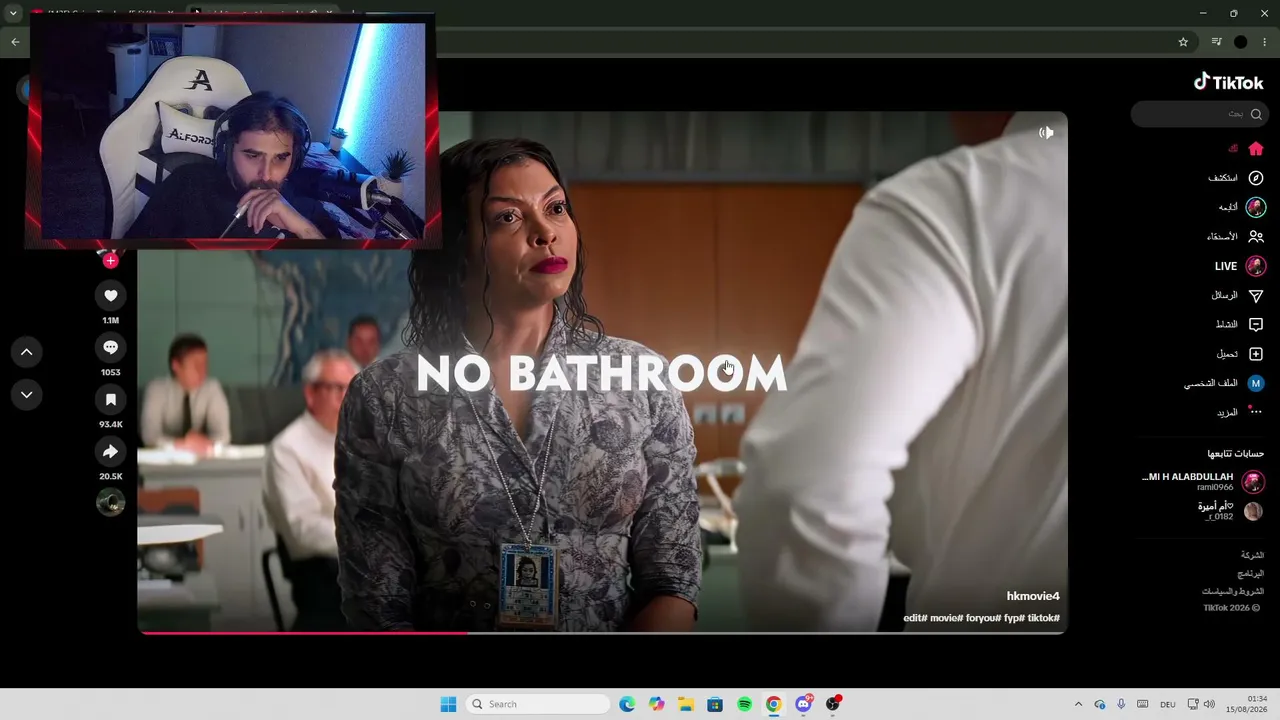The height and width of the screenshot is (720, 1280).
Task: Switch to Google Chrome on the taskbar
Action: (773, 704)
